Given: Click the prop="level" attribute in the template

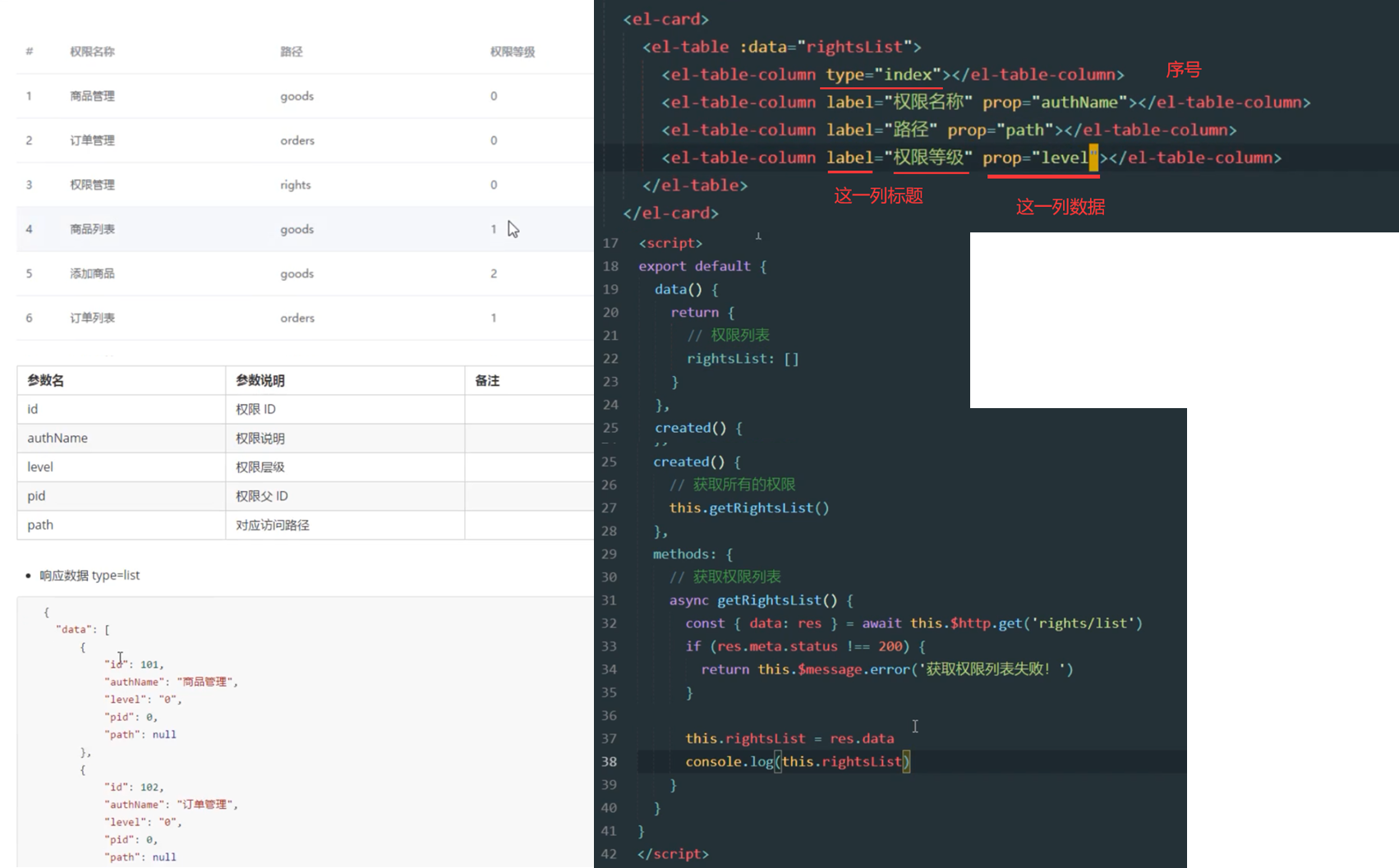Looking at the screenshot, I should pyautogui.click(x=1040, y=158).
